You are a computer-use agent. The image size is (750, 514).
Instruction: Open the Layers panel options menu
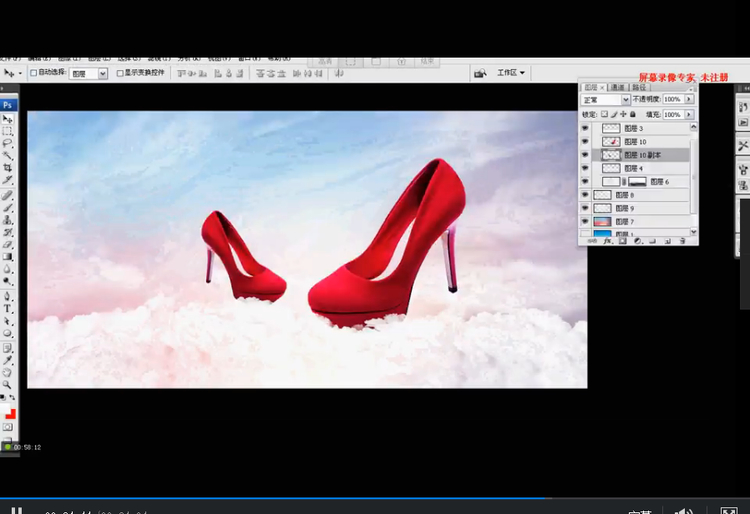[x=691, y=88]
